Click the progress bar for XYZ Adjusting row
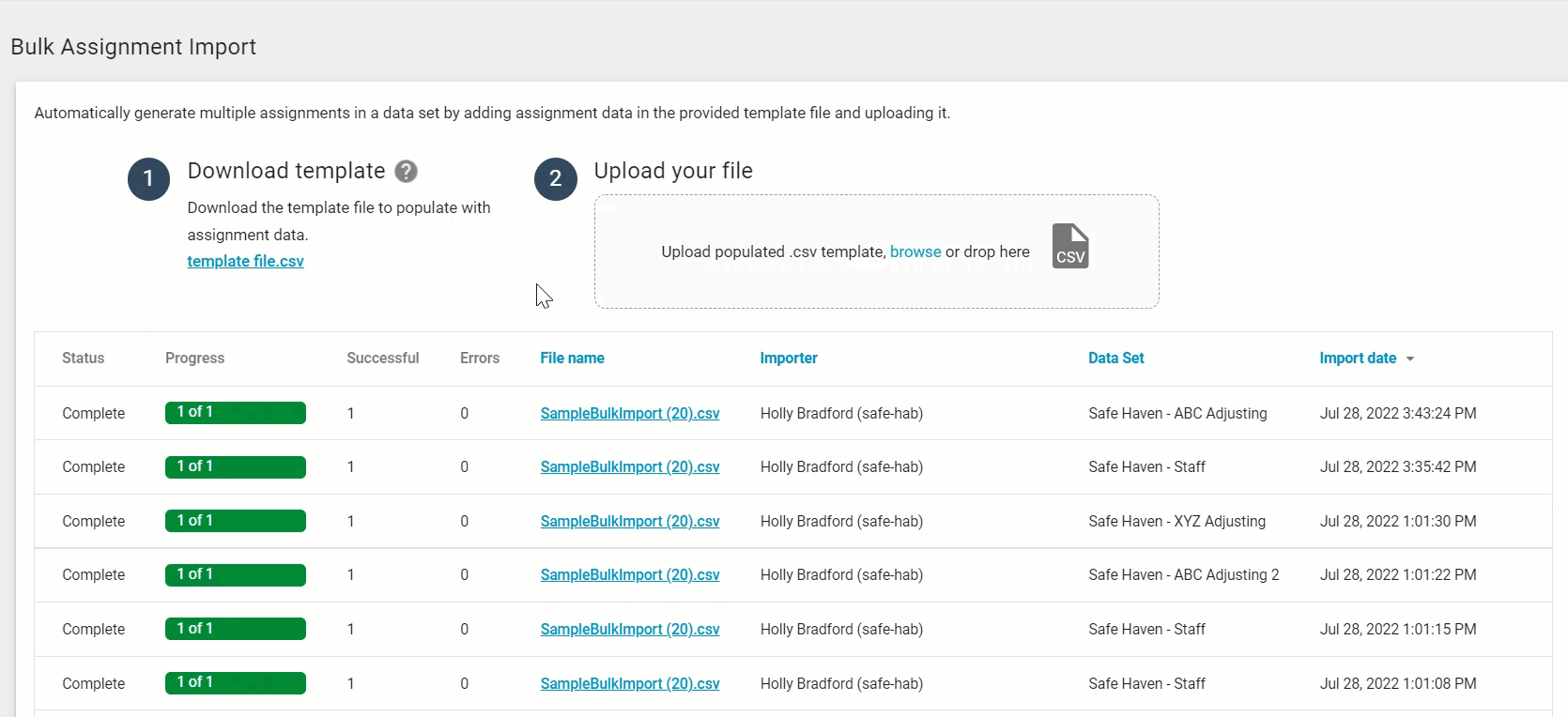1568x717 pixels. [235, 521]
